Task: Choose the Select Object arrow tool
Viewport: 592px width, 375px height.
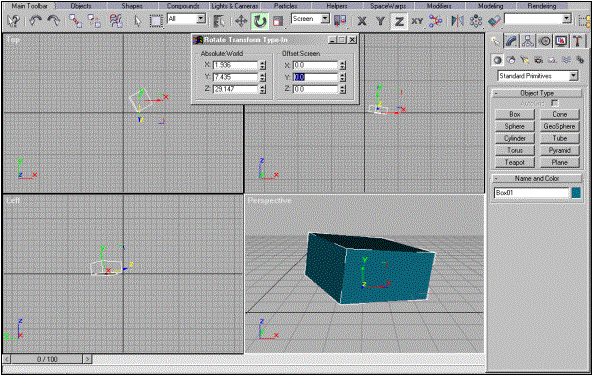Action: [137, 21]
